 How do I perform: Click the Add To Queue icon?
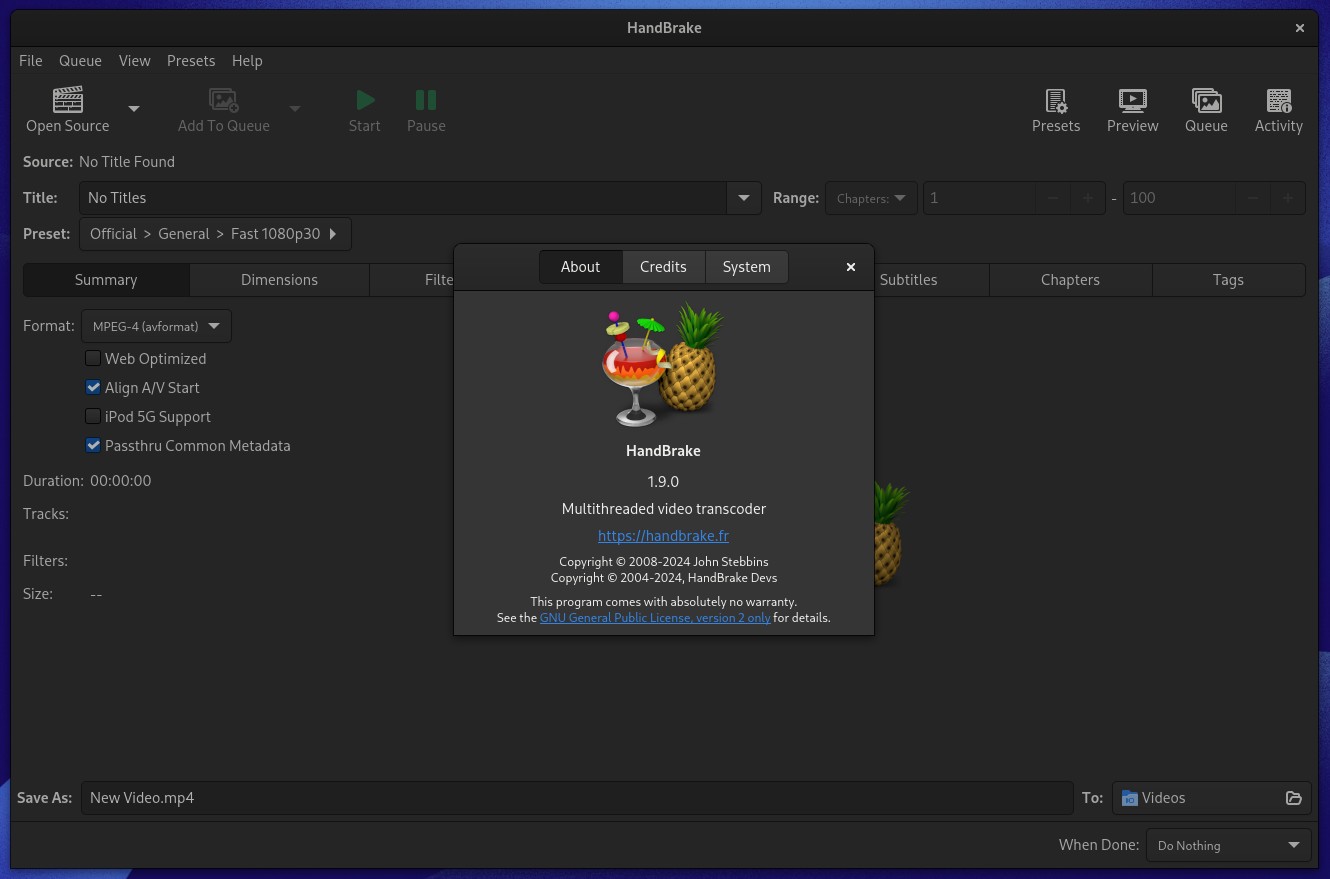[223, 100]
